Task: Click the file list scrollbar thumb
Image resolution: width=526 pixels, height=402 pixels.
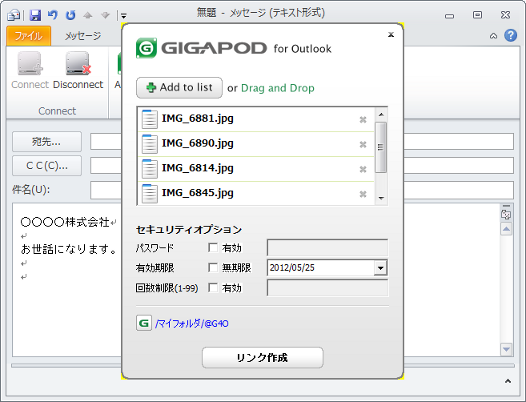Action: tap(380, 147)
